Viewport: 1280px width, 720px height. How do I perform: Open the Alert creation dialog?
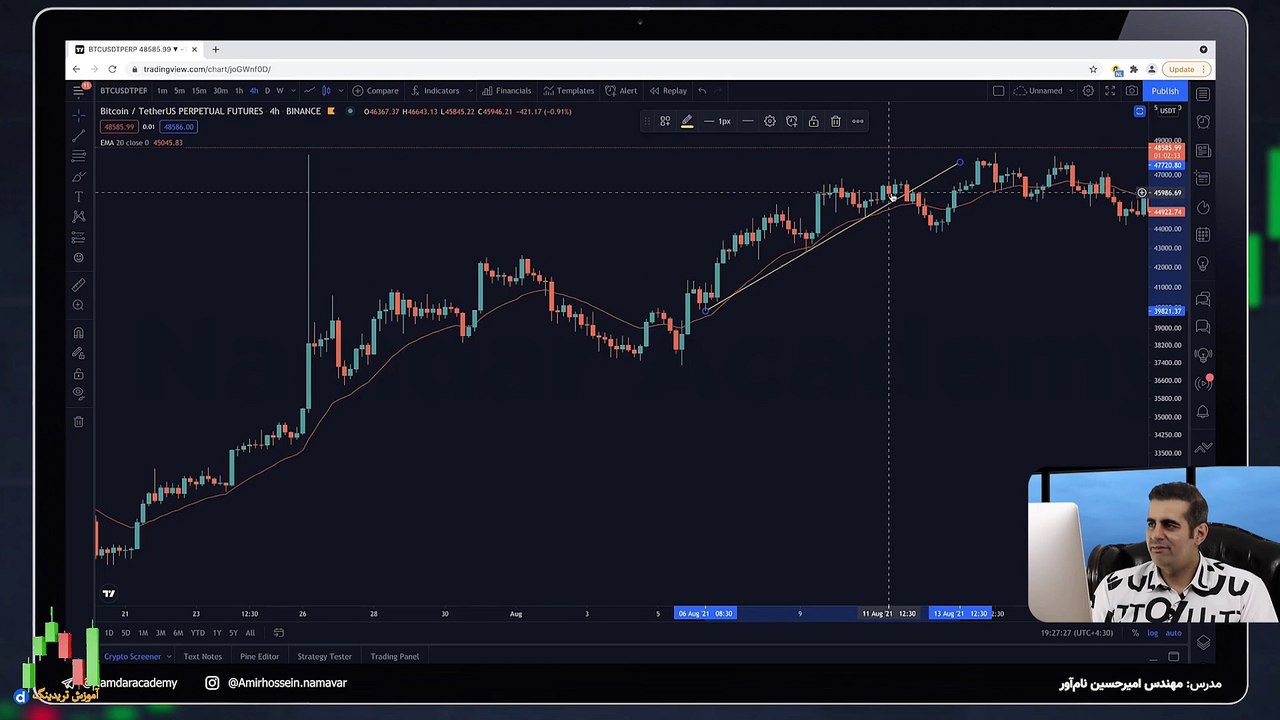click(x=621, y=91)
